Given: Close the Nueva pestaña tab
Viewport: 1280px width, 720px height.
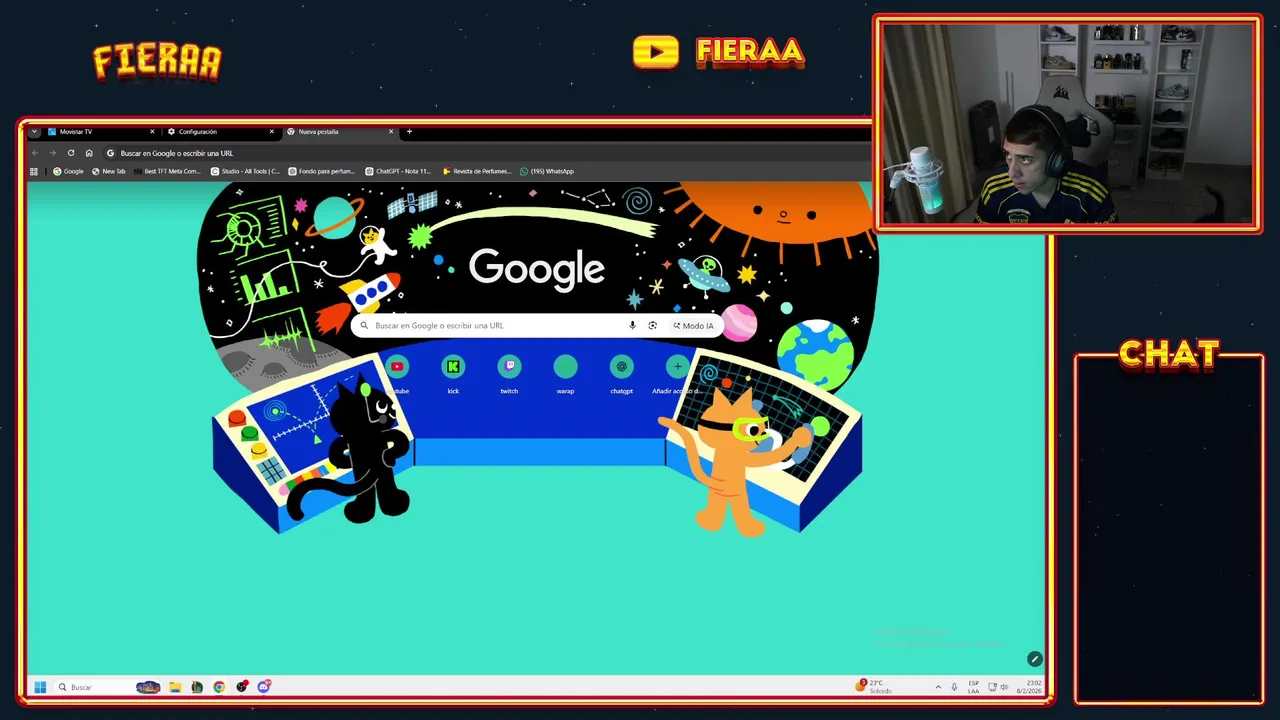Looking at the screenshot, I should [x=391, y=131].
